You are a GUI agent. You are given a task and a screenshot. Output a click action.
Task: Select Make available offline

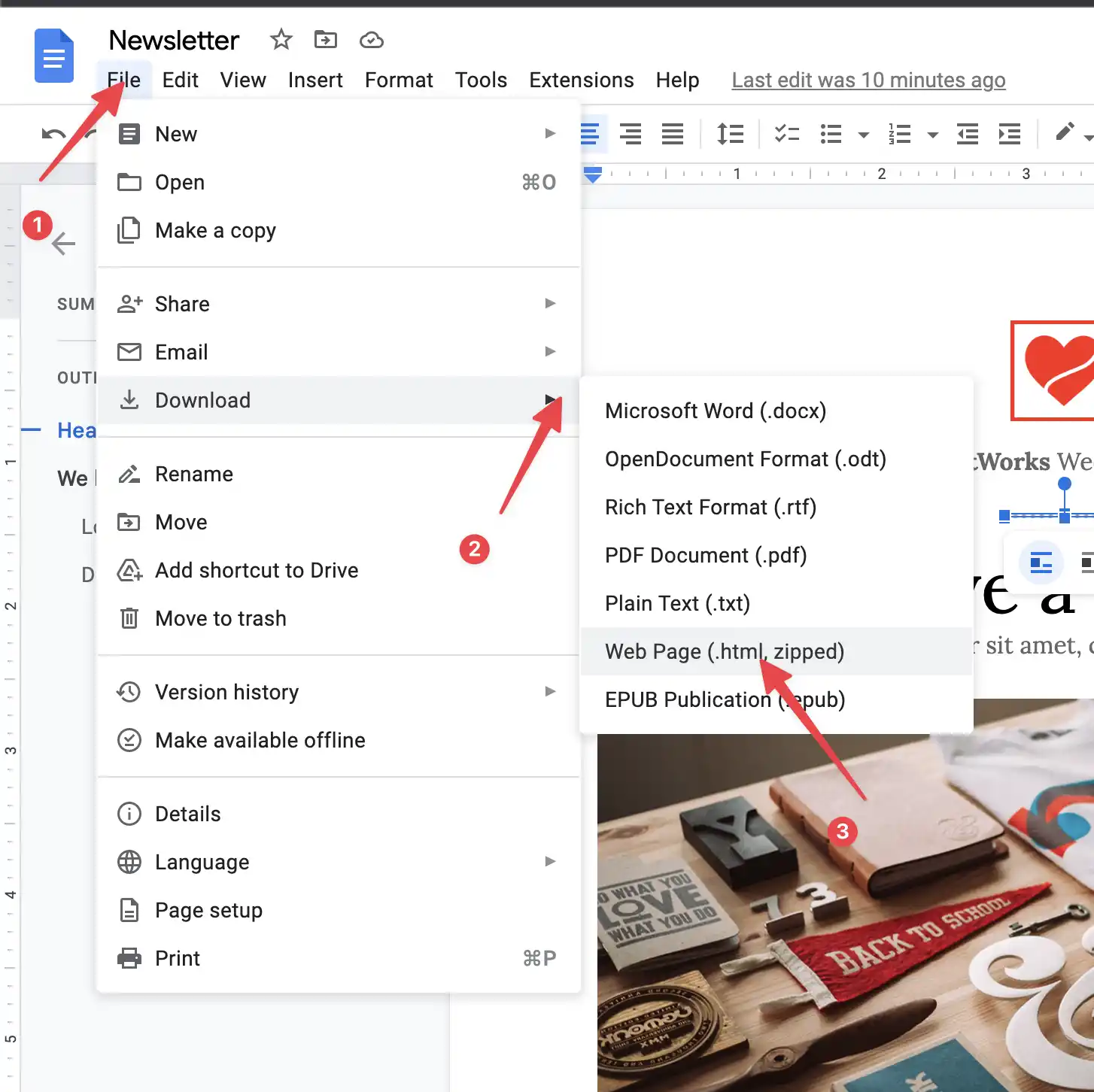pos(339,740)
